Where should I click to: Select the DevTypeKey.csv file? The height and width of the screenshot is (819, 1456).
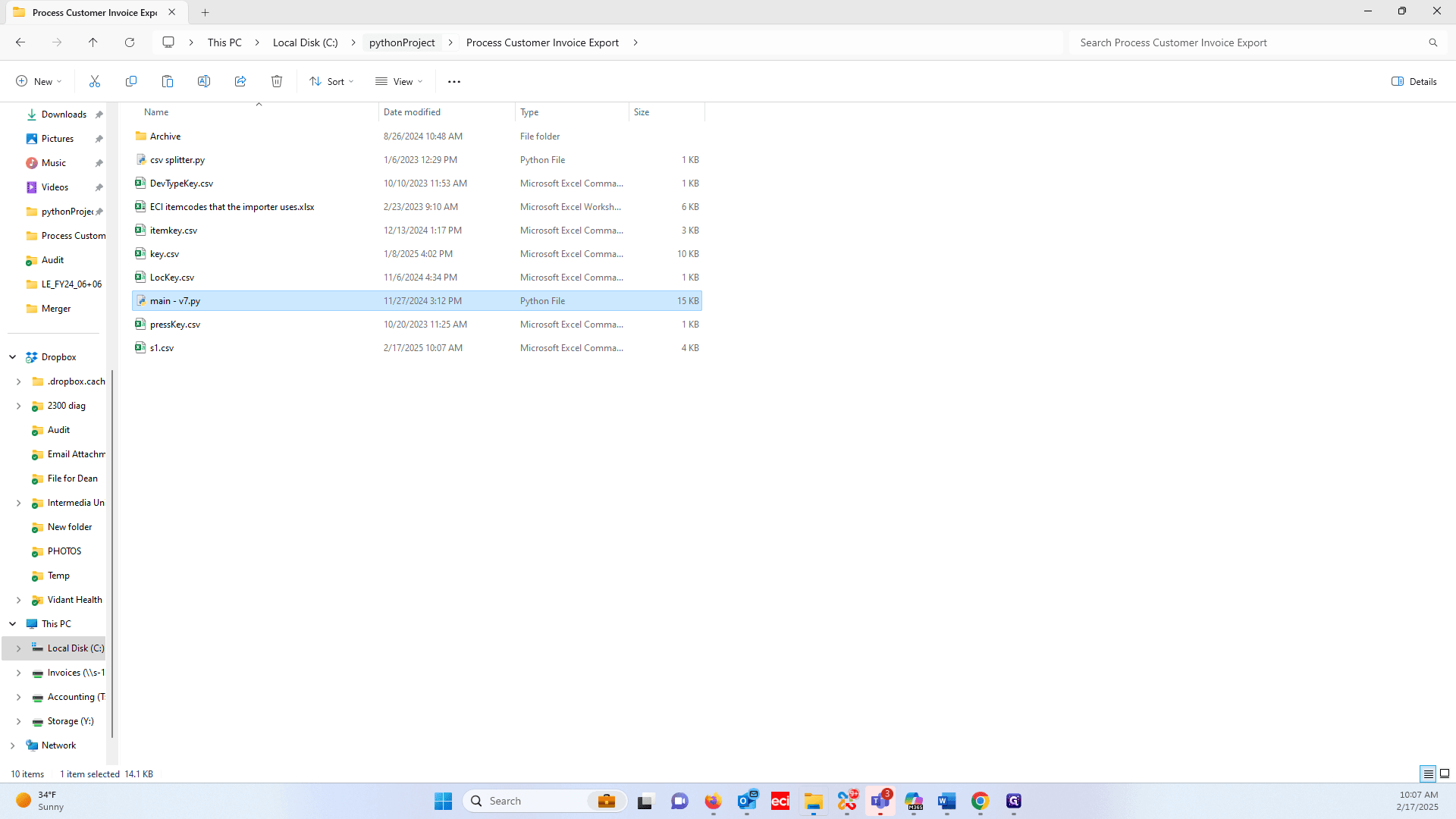[x=417, y=184]
